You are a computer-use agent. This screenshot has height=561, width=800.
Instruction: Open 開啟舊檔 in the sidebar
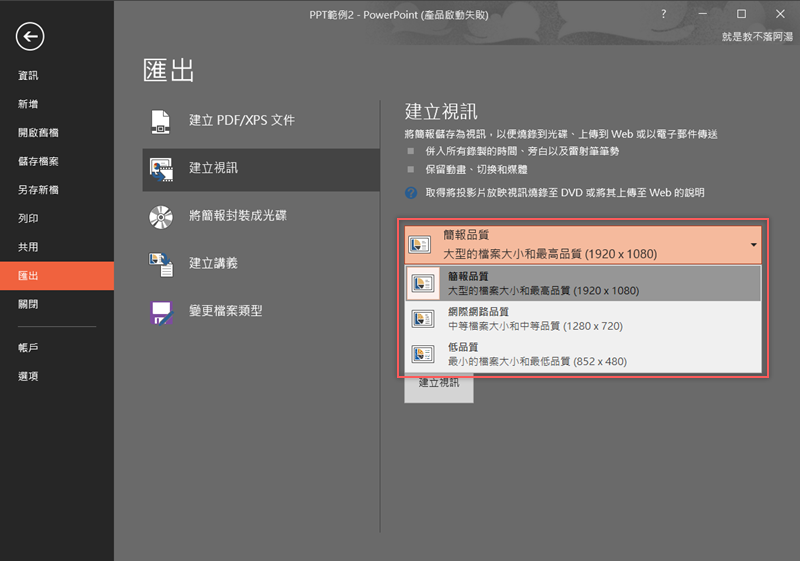pyautogui.click(x=57, y=133)
